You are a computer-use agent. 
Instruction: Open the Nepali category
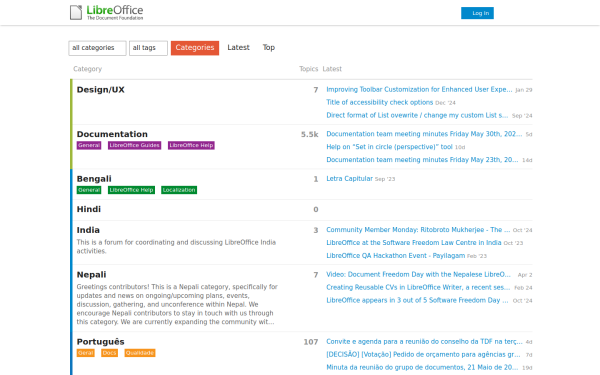91,275
